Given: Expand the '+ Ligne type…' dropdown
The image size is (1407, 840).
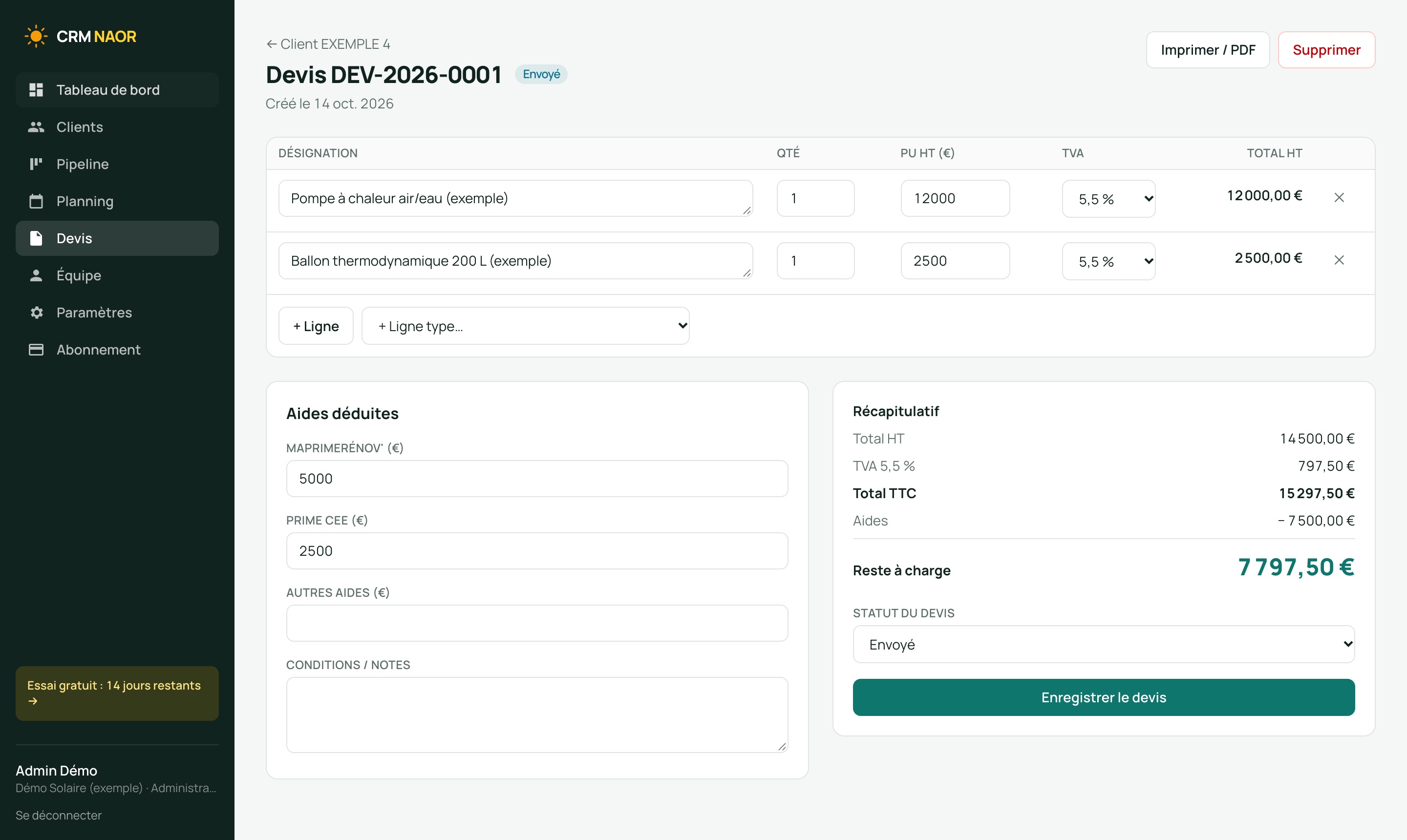Looking at the screenshot, I should click(x=526, y=326).
